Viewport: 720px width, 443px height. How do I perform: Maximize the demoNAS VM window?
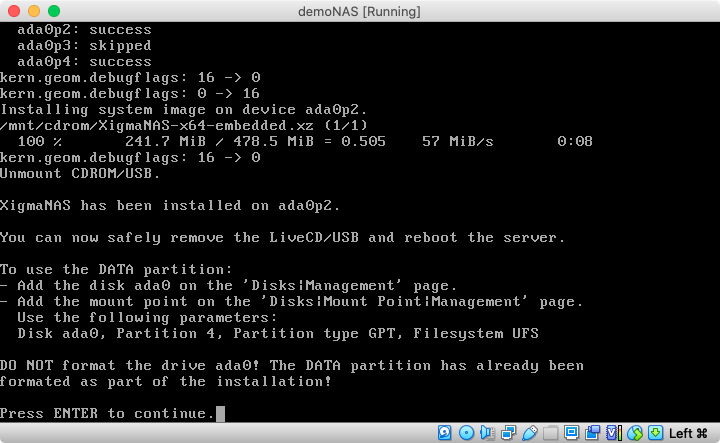click(x=54, y=11)
